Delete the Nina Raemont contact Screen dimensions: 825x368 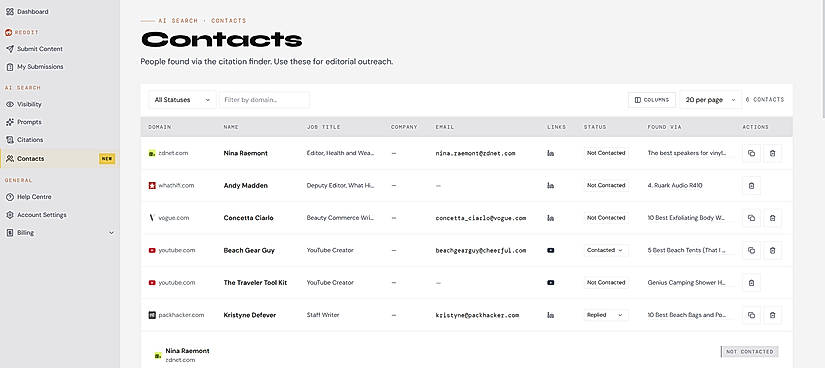click(772, 153)
